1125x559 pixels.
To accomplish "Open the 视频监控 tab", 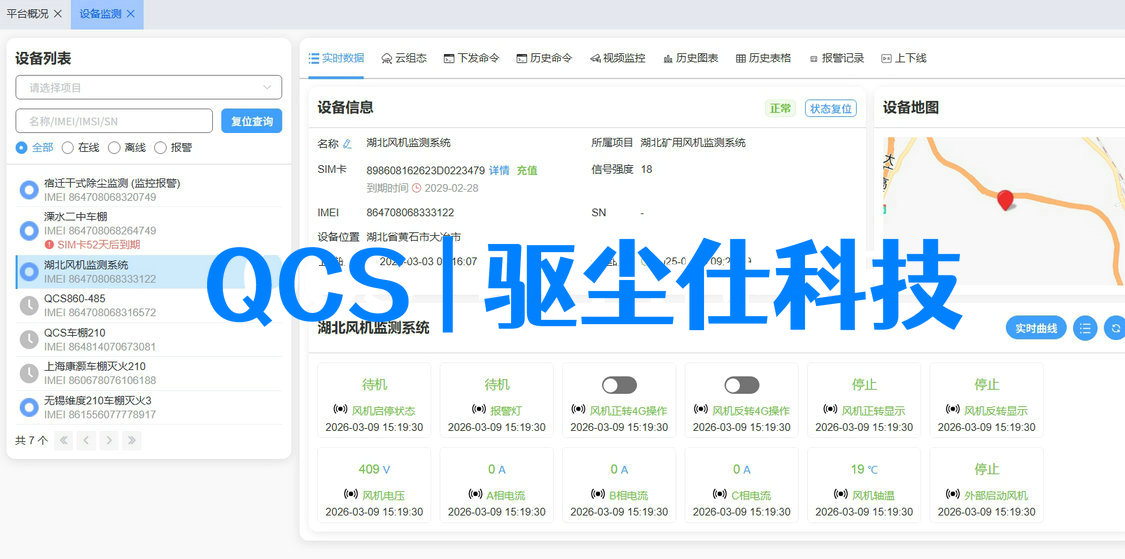I will (618, 58).
